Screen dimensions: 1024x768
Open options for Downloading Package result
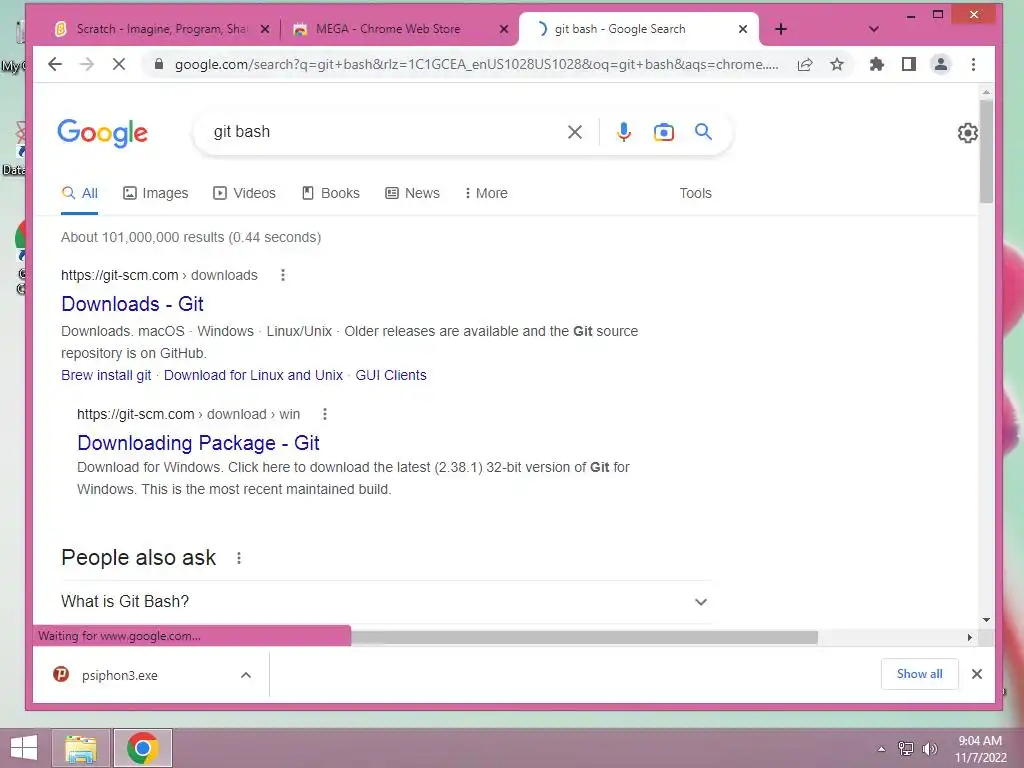(x=325, y=414)
